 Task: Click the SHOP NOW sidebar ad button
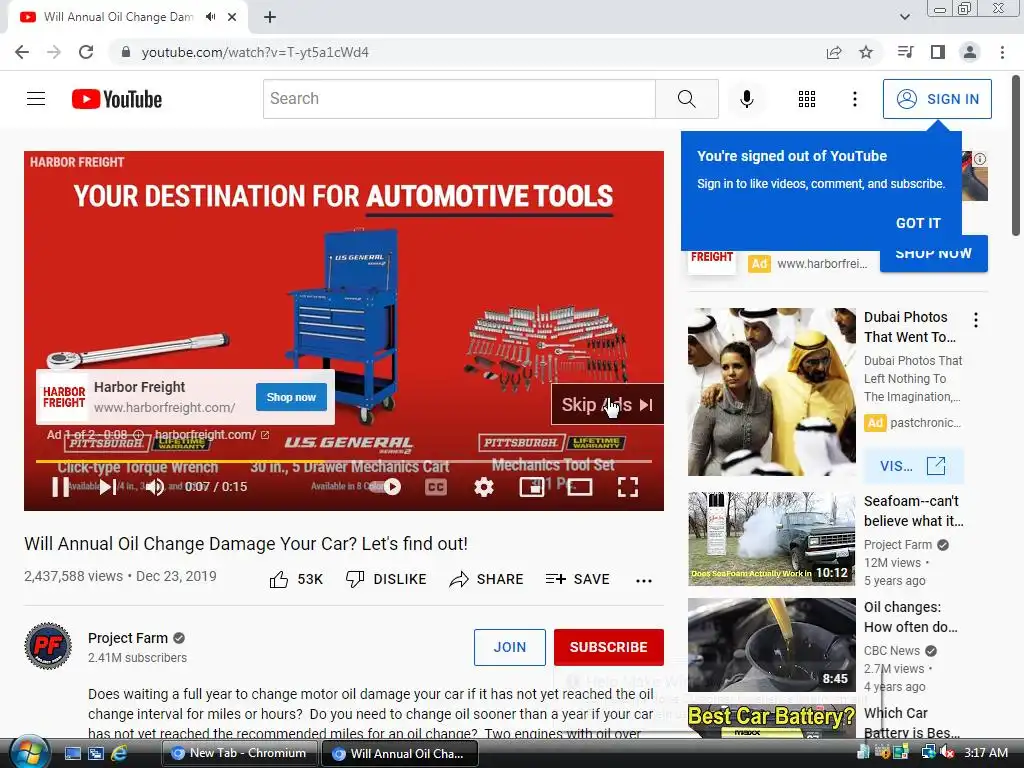click(933, 254)
